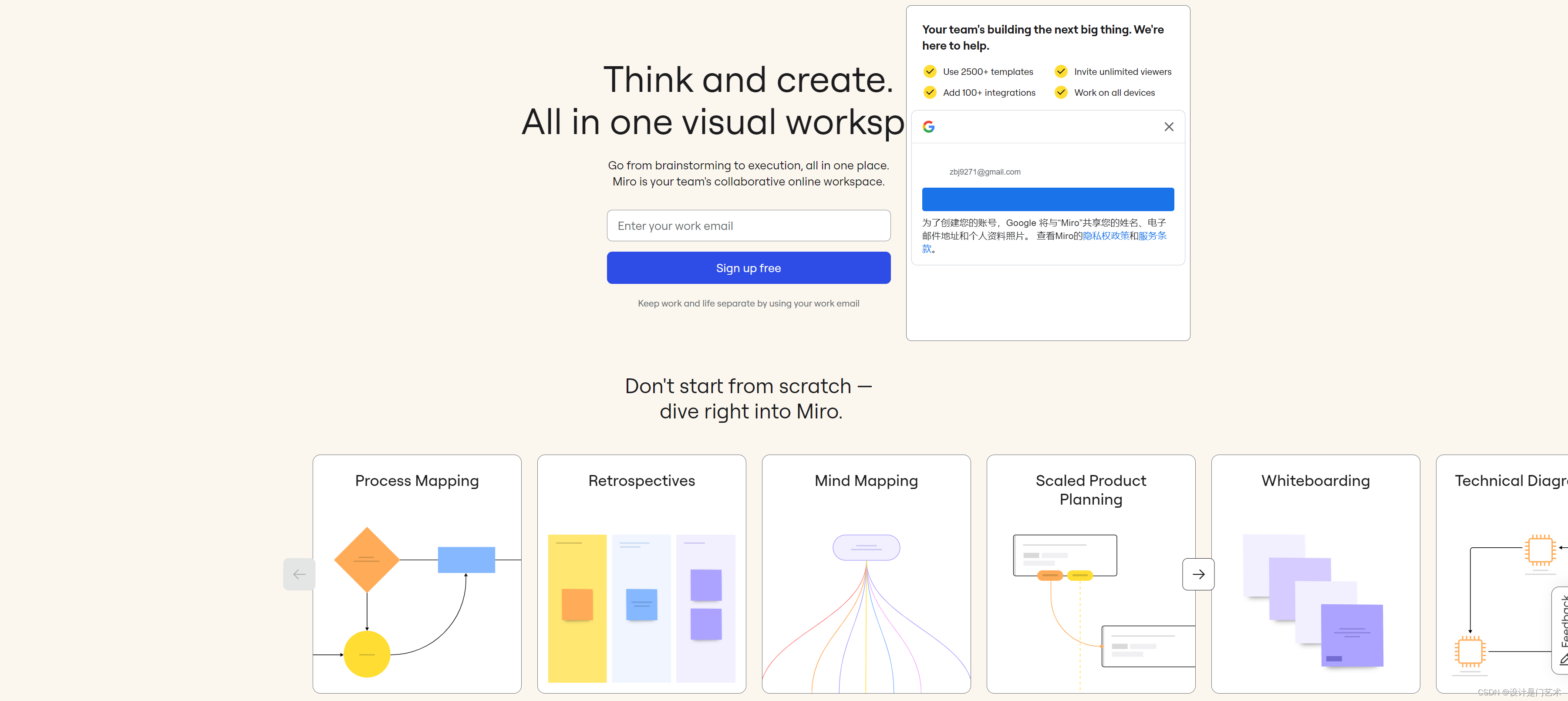Image resolution: width=1568 pixels, height=701 pixels.
Task: Click the carousel left arrow button
Action: click(299, 574)
